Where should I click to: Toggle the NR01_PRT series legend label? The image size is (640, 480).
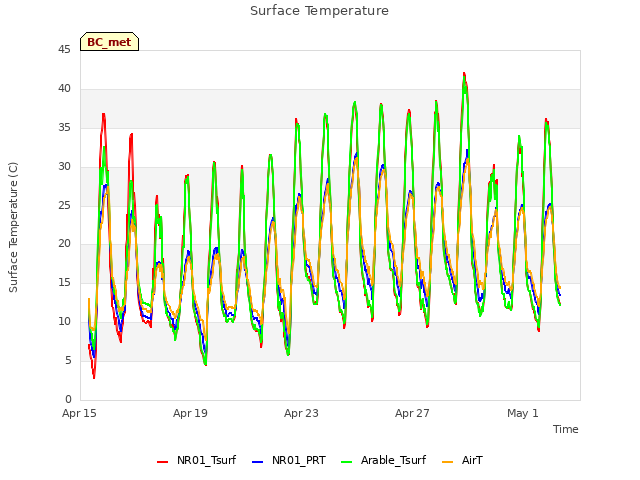tap(299, 460)
